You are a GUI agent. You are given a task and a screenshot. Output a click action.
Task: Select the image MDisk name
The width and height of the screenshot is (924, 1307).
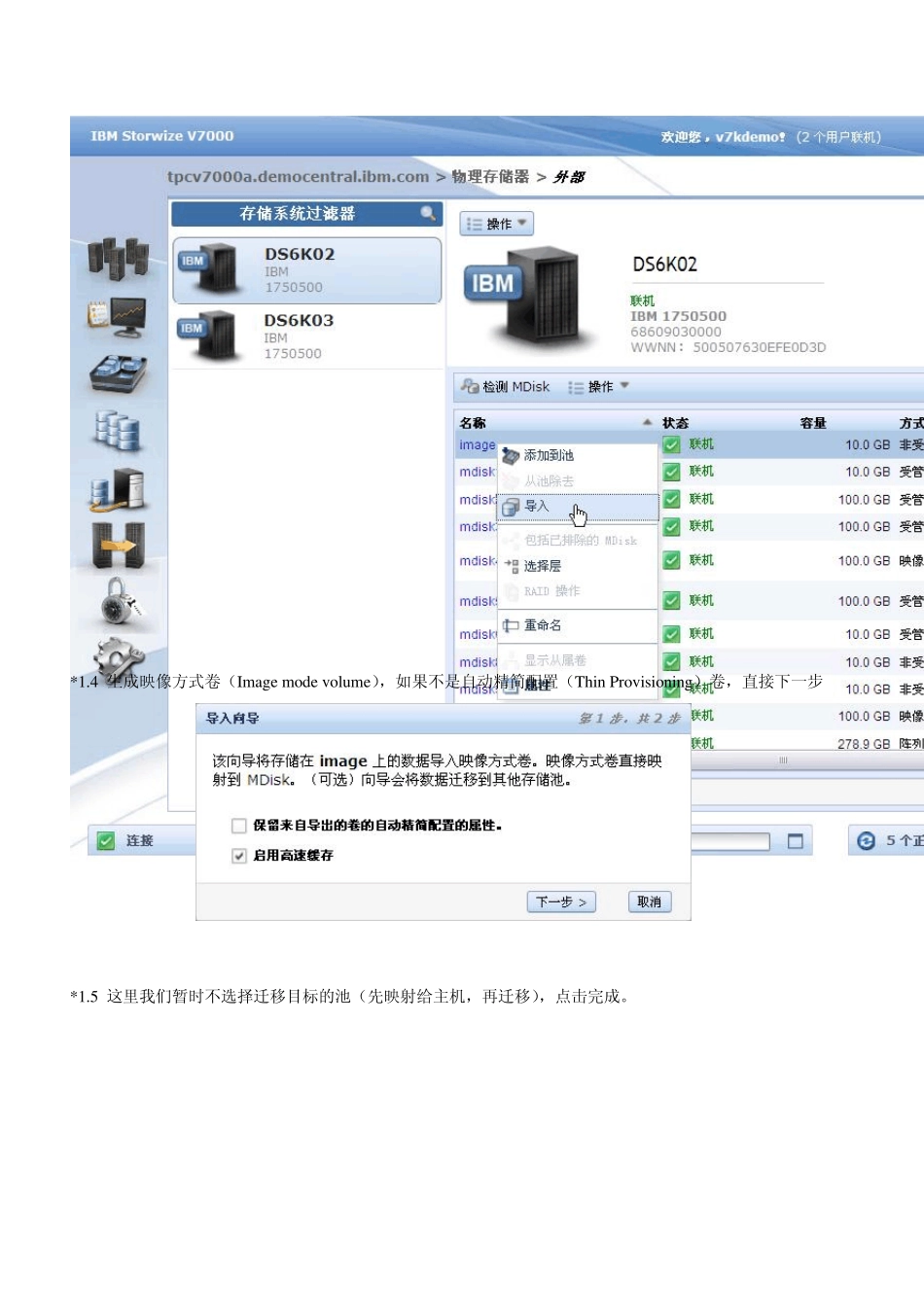coord(478,444)
